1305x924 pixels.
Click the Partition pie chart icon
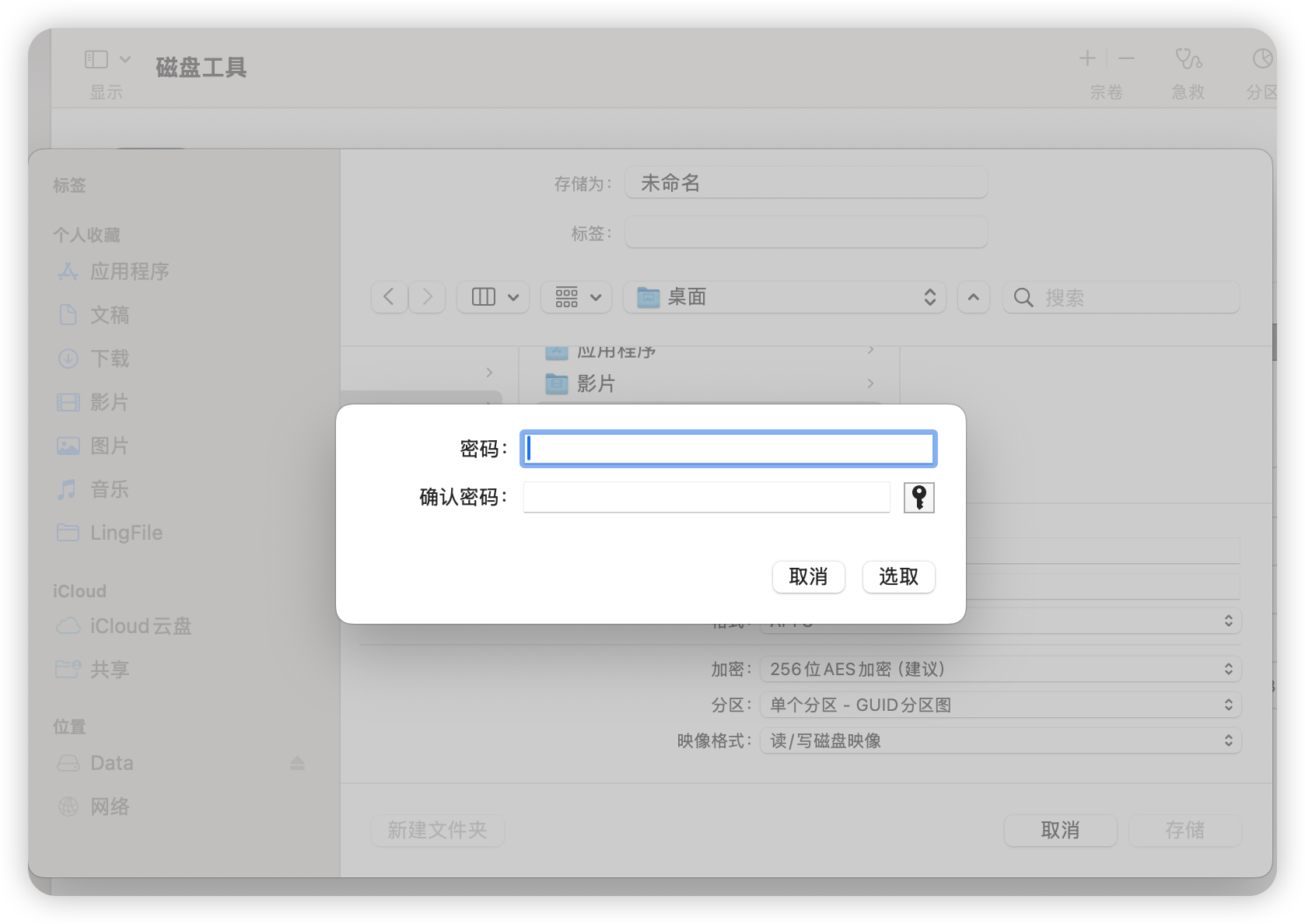[1262, 59]
